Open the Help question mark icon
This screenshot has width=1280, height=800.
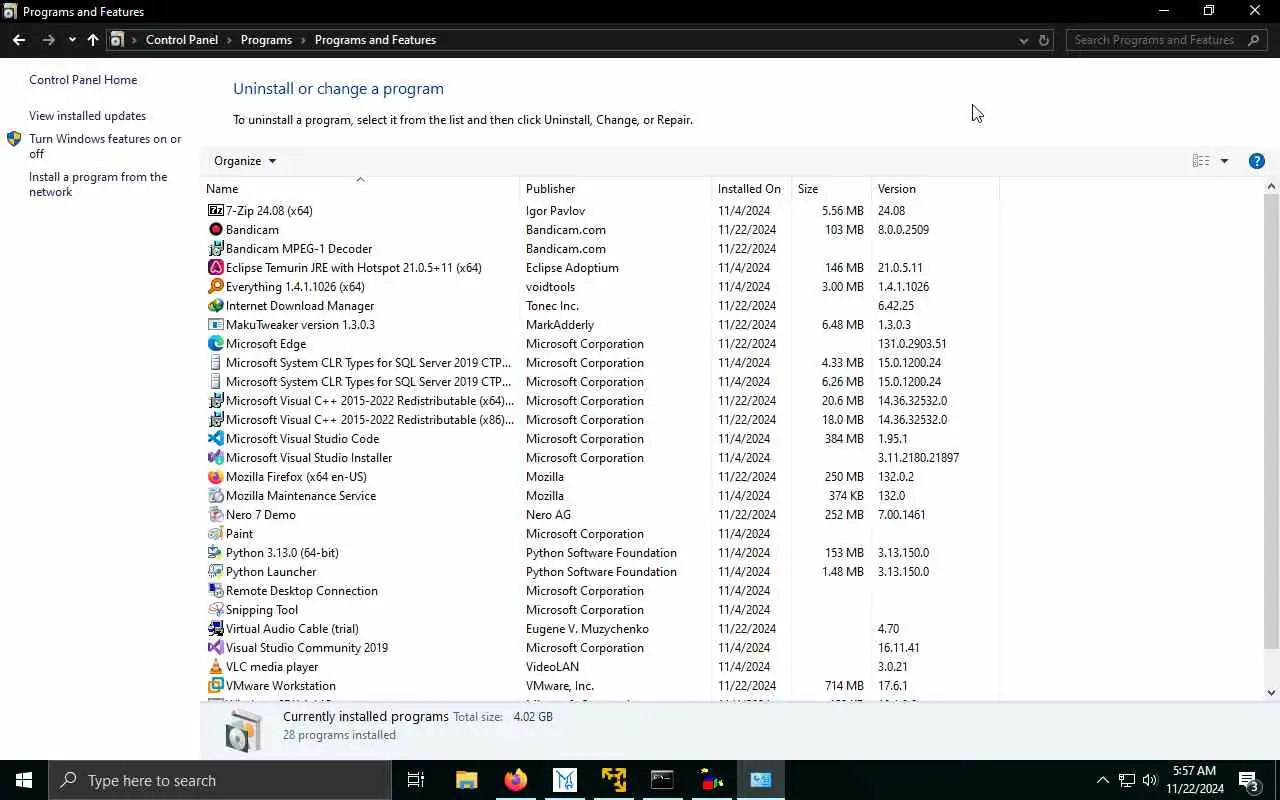1257,161
